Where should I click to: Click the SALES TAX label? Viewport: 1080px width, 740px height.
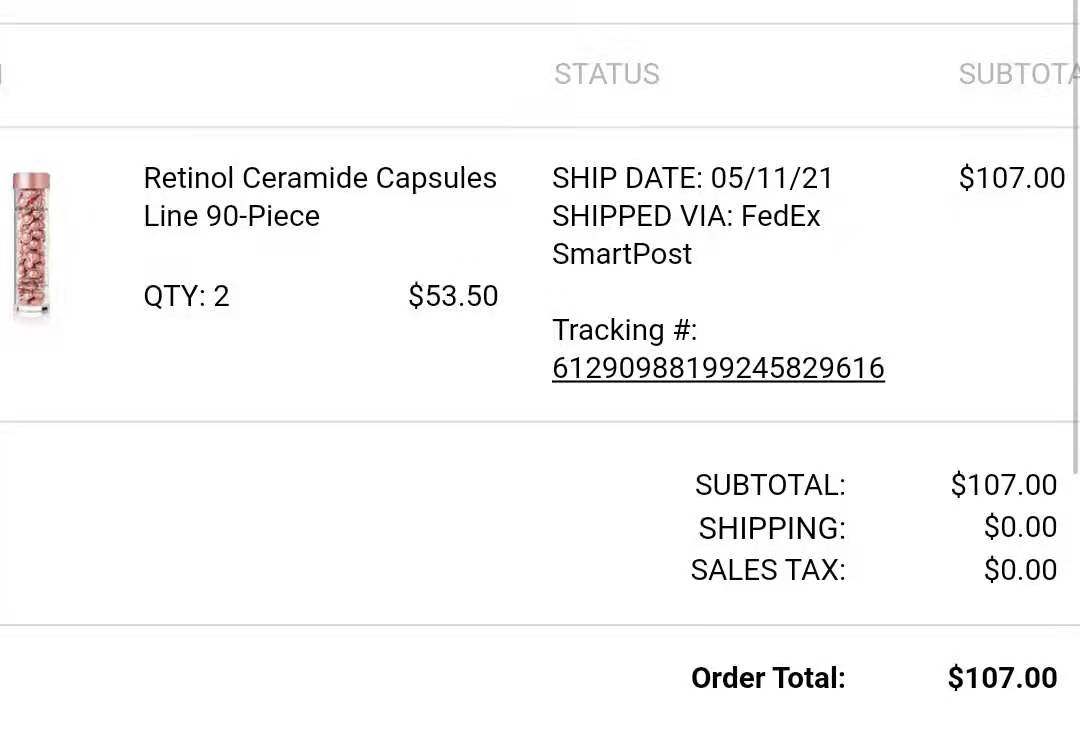[x=768, y=571]
